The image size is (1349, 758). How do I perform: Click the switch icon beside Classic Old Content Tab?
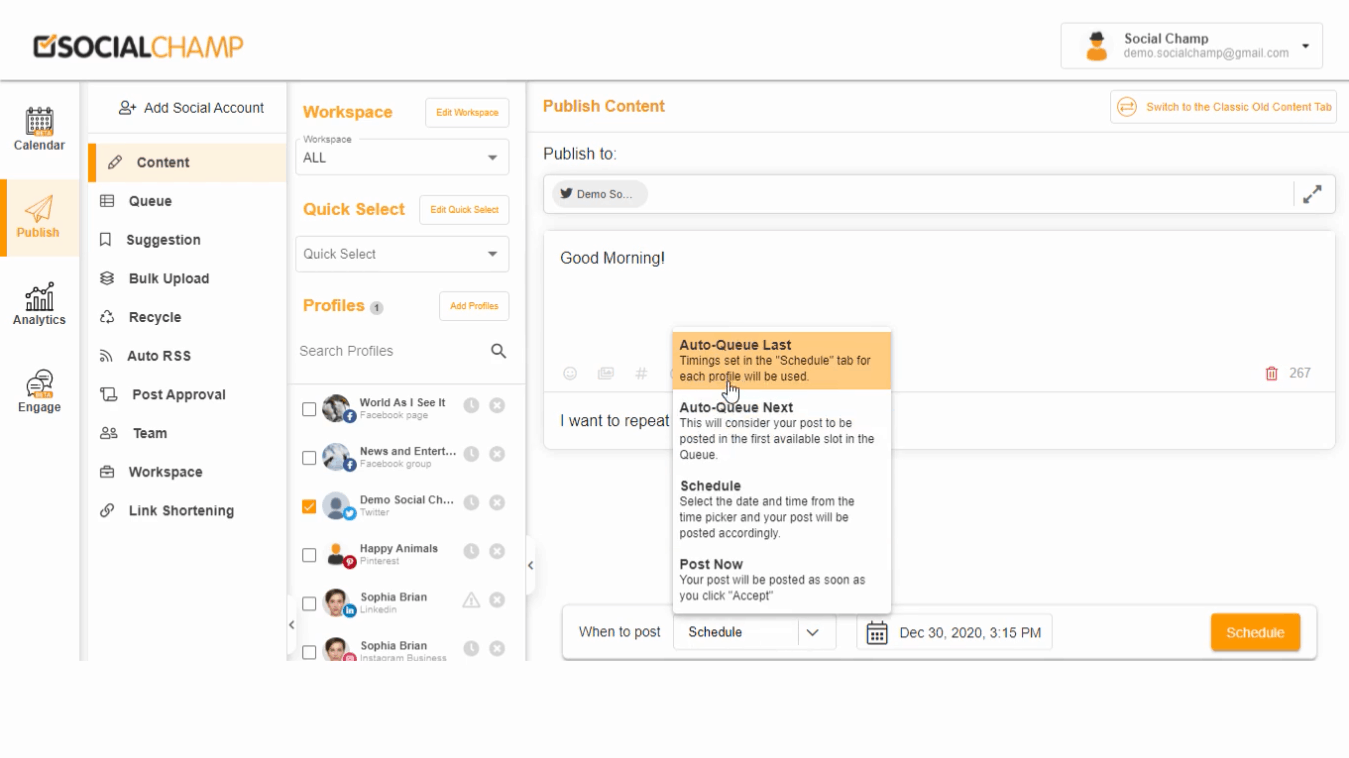pyautogui.click(x=1127, y=107)
